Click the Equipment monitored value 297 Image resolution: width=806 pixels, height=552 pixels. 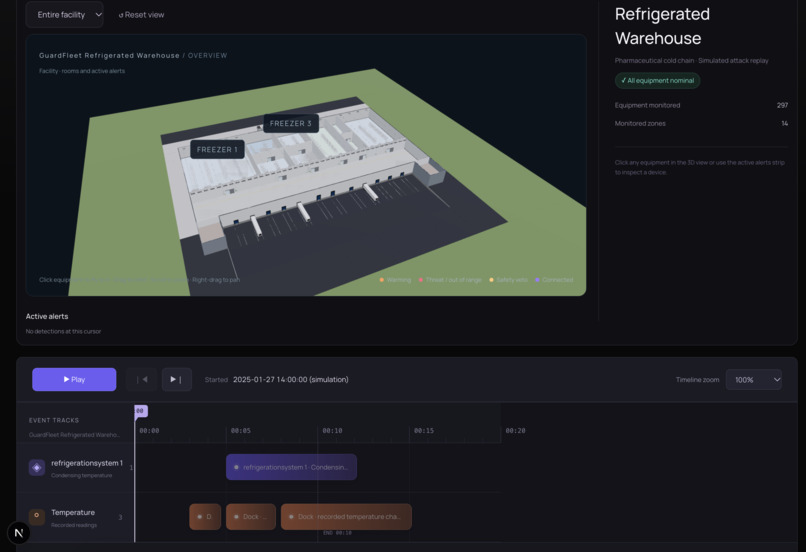(782, 105)
